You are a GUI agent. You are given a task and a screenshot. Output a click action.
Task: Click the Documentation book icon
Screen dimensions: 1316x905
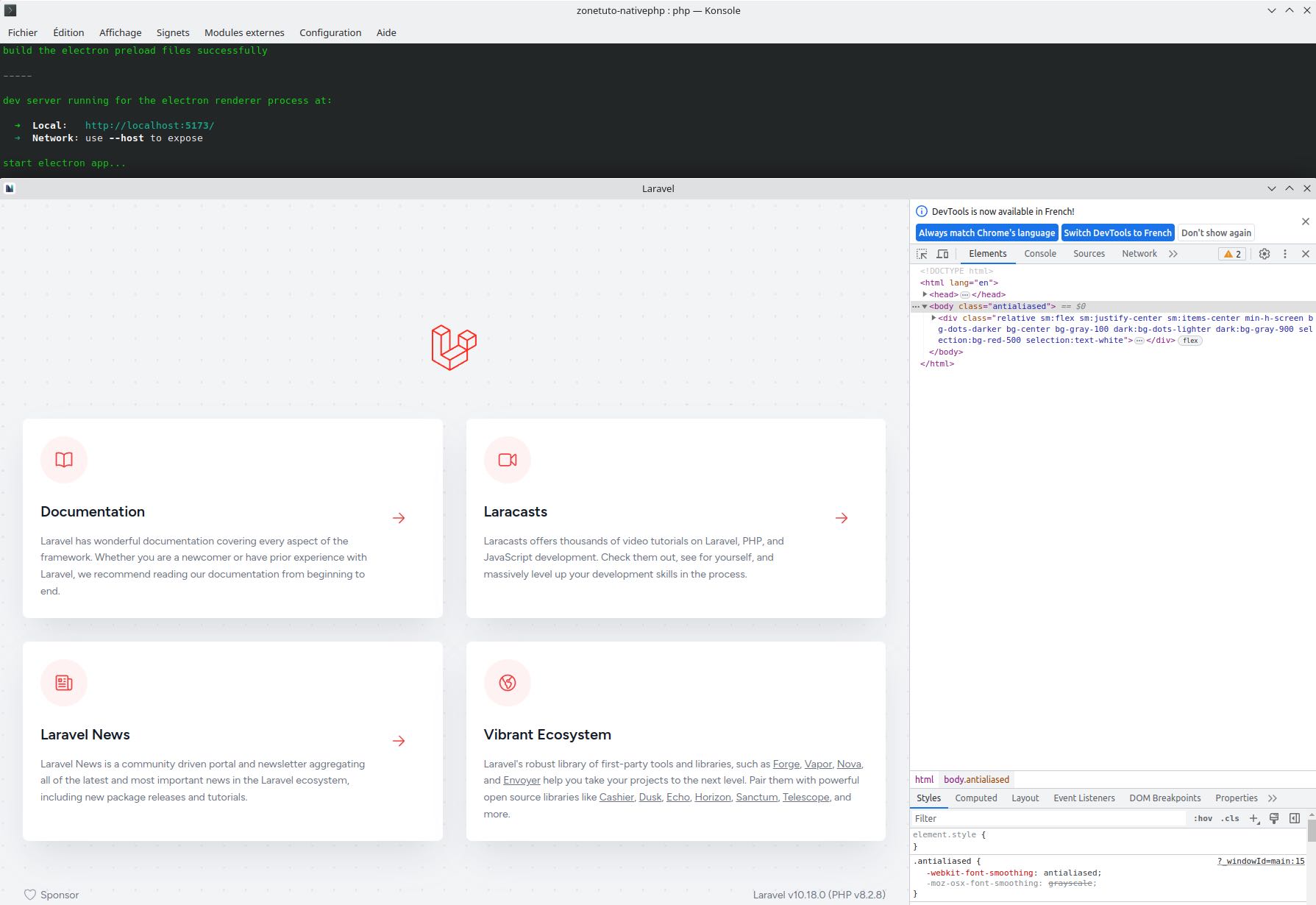click(x=63, y=459)
